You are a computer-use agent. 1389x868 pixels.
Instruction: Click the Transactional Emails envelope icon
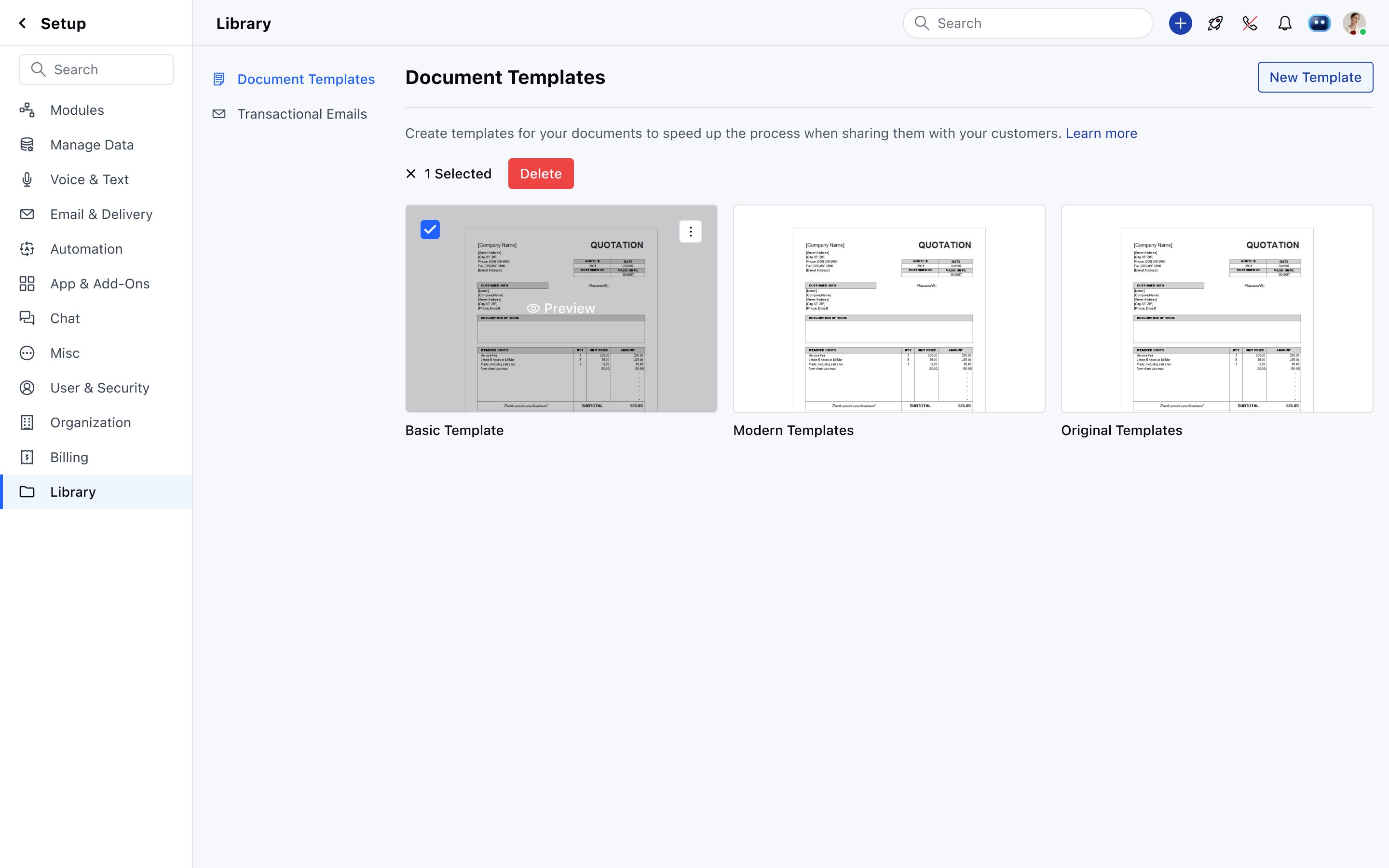[x=218, y=114]
